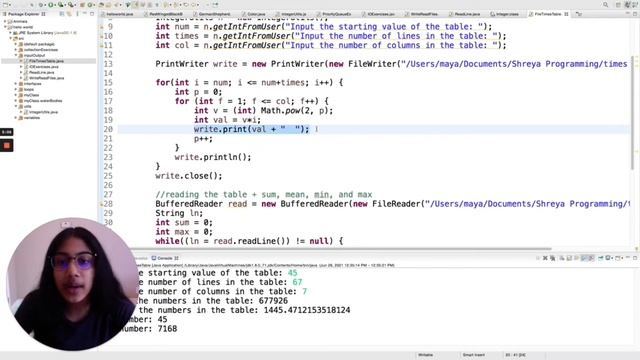Image resolution: width=640 pixels, height=360 pixels.
Task: Switch to the helloworld.java tab
Action: coord(118,14)
